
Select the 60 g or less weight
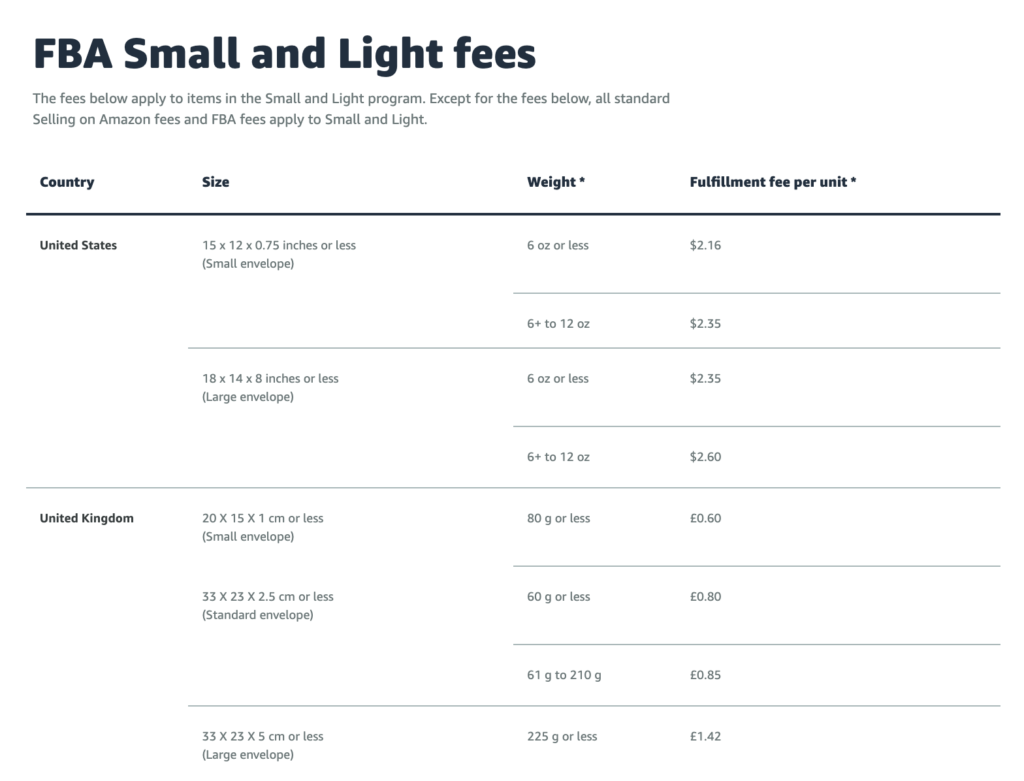(x=558, y=597)
